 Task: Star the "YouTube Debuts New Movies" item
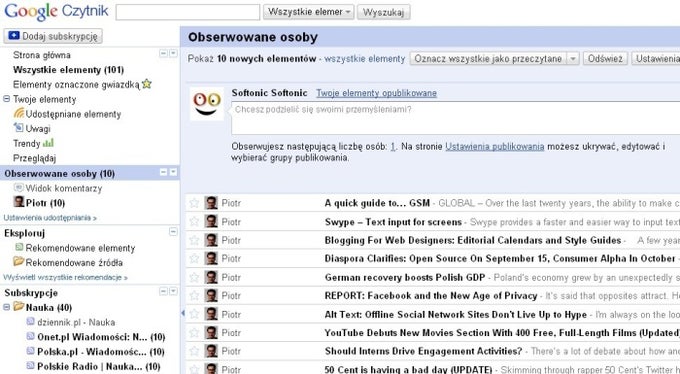194,333
